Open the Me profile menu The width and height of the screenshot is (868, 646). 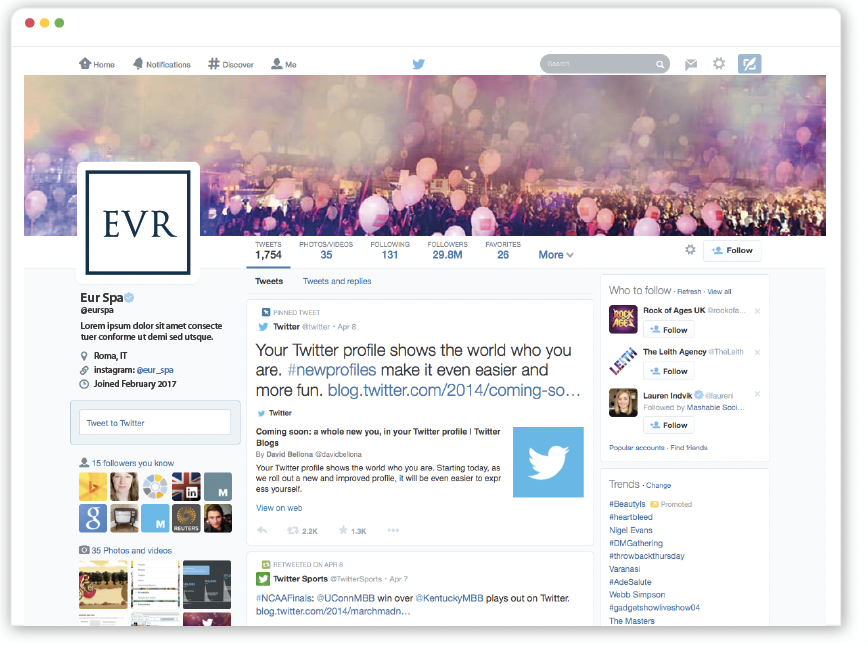coord(284,64)
